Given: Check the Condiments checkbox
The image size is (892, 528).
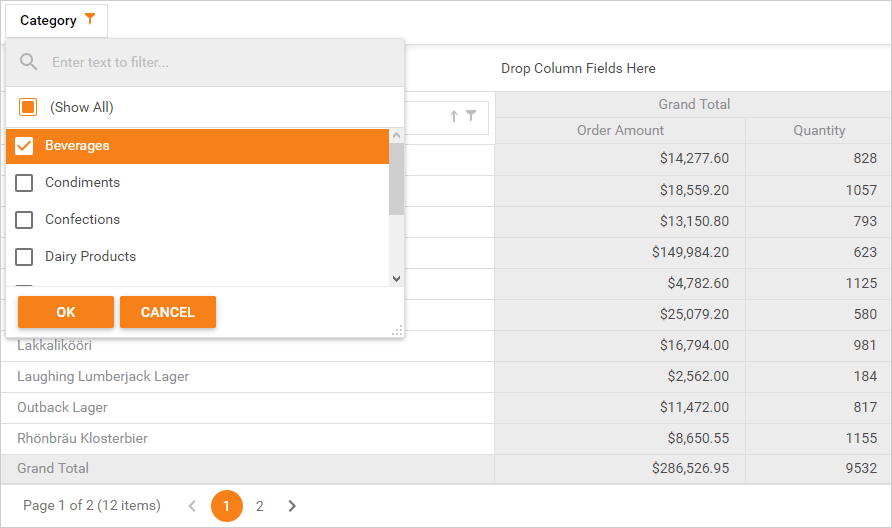Looking at the screenshot, I should click(25, 183).
